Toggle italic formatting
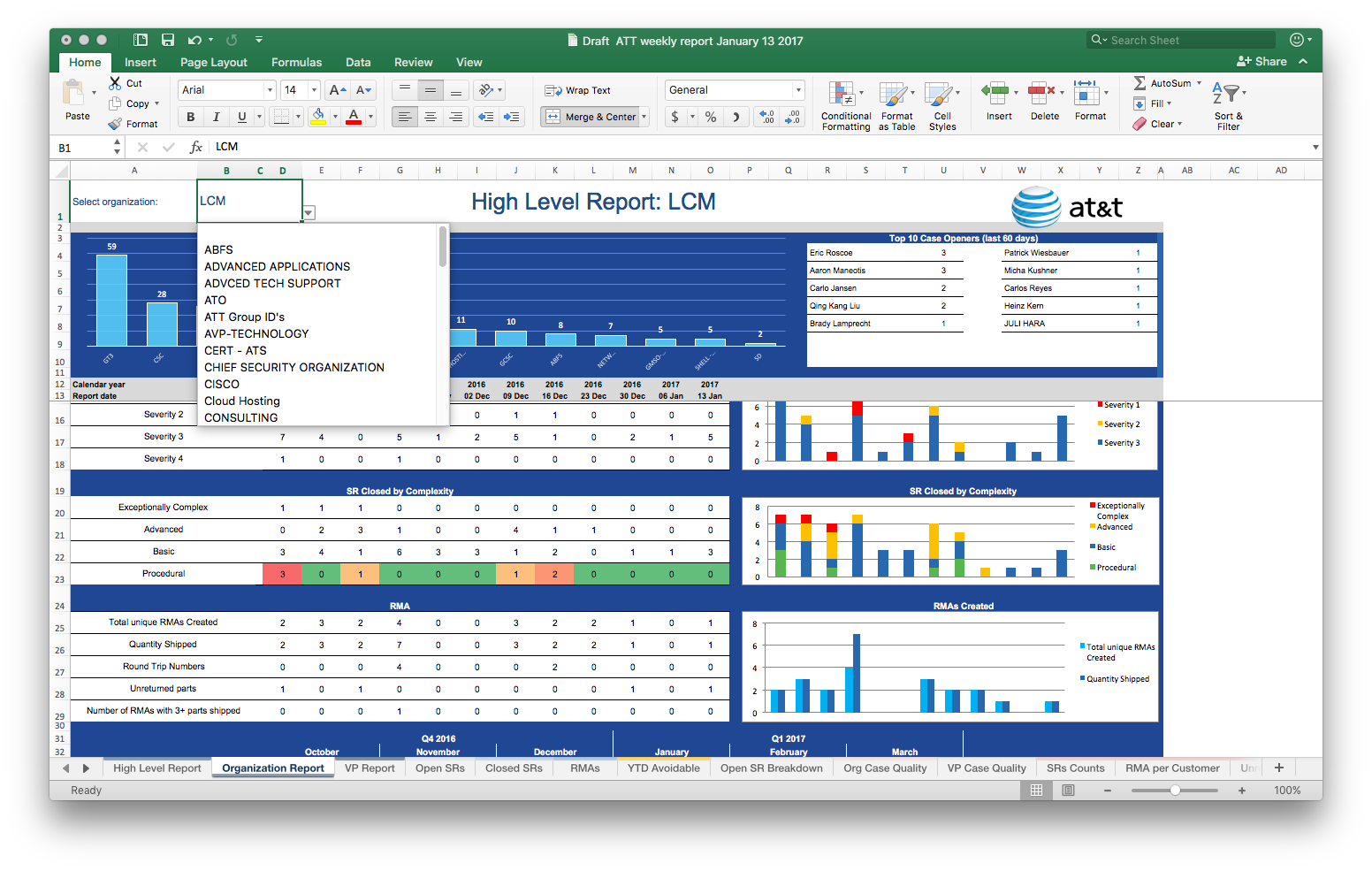 [216, 117]
